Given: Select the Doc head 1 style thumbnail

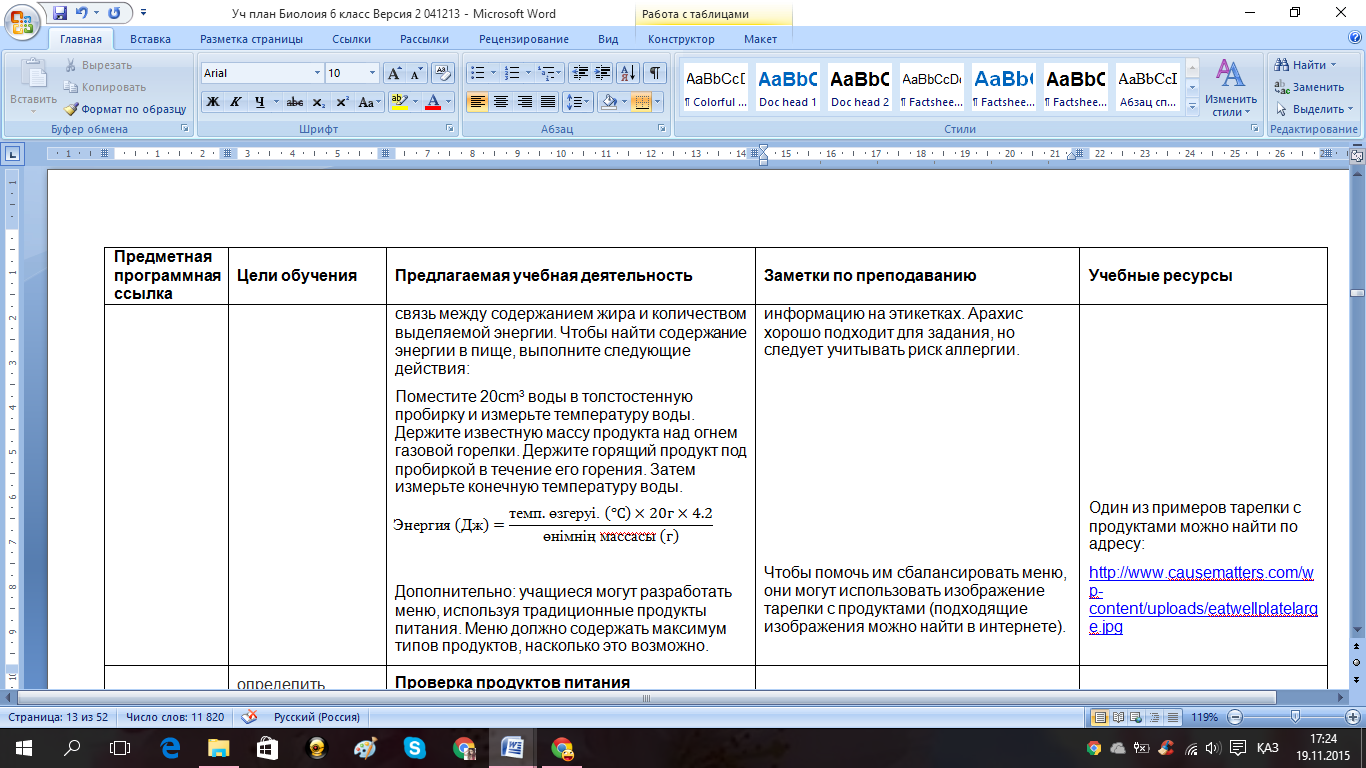Looking at the screenshot, I should tap(788, 87).
